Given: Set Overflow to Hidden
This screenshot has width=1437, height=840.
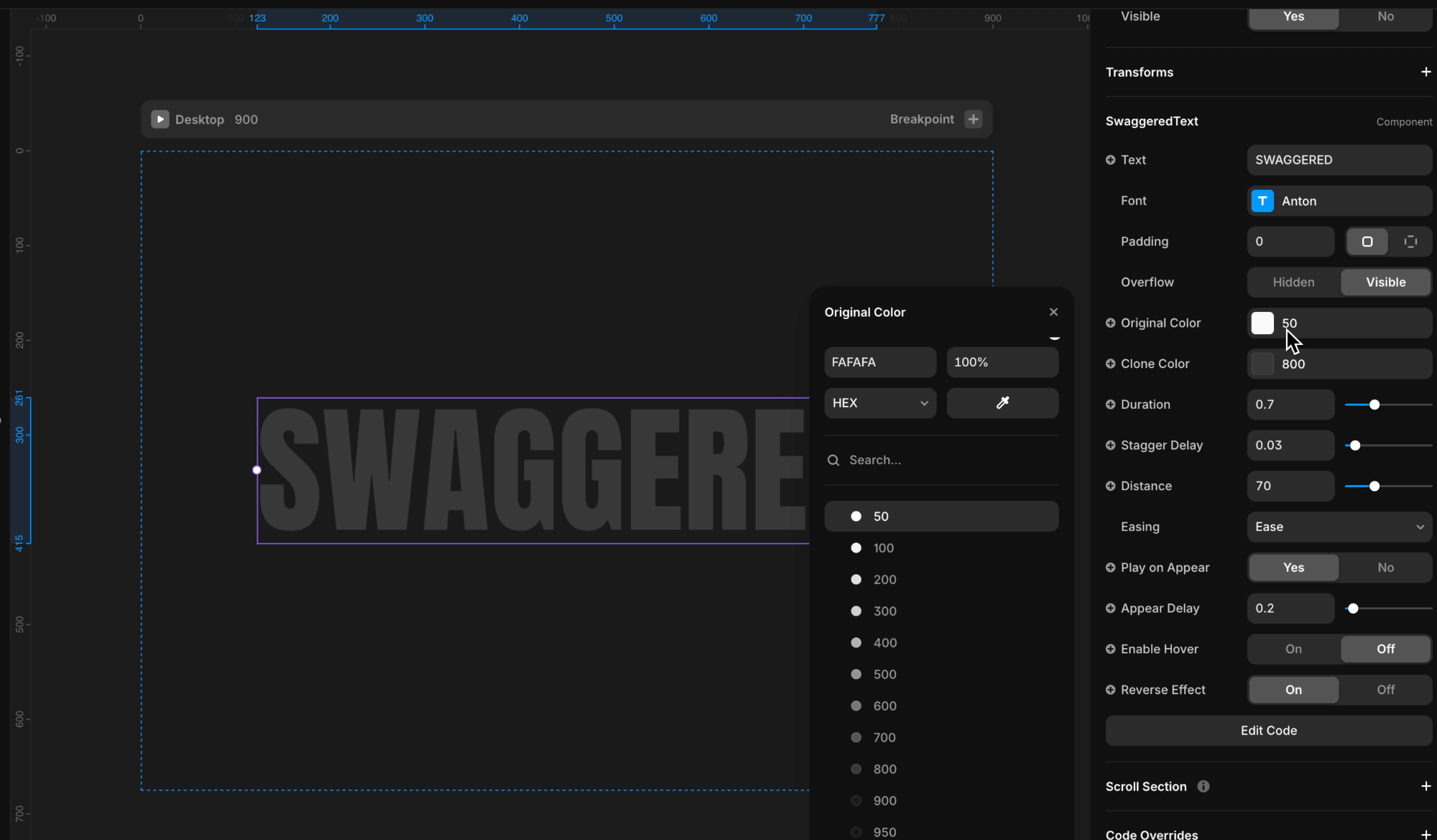Looking at the screenshot, I should 1293,282.
